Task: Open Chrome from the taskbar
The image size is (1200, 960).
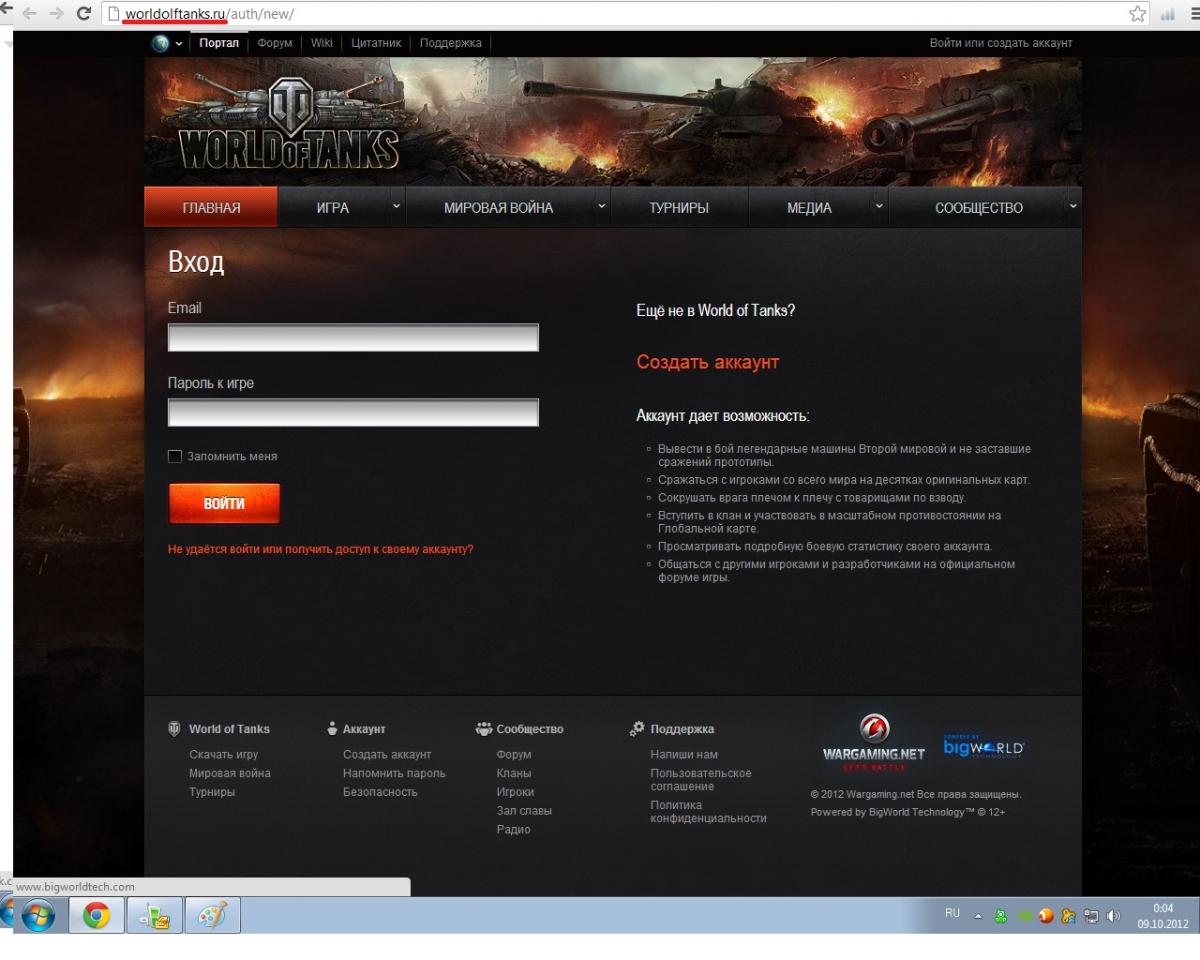Action: (x=97, y=916)
